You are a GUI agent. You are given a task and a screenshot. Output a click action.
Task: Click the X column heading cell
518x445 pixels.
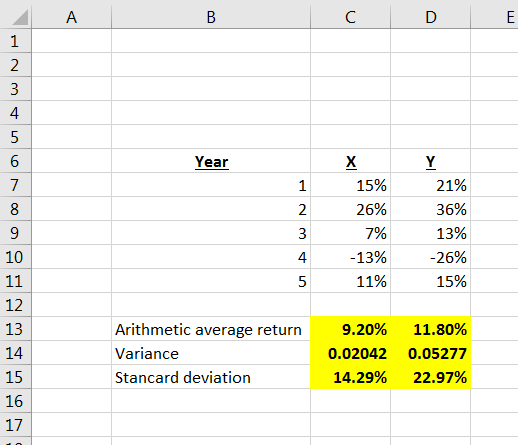click(x=350, y=161)
